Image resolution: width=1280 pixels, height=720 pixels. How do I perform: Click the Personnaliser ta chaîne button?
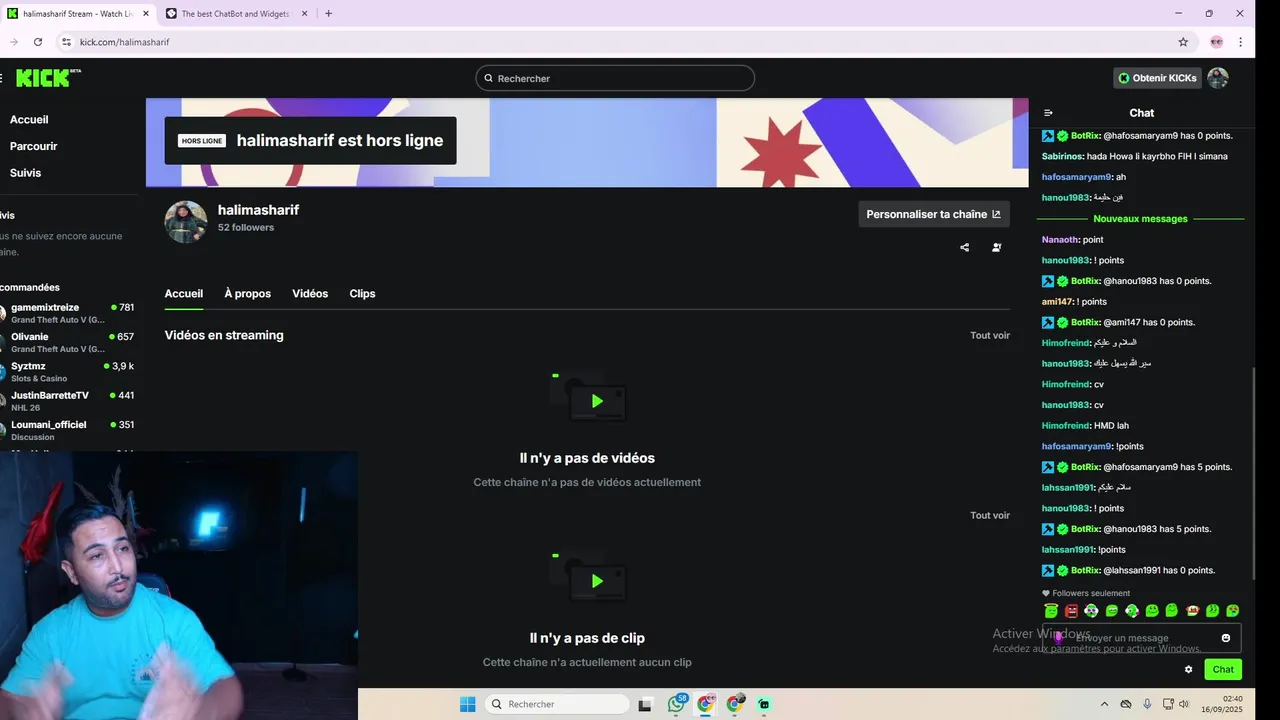pos(934,214)
